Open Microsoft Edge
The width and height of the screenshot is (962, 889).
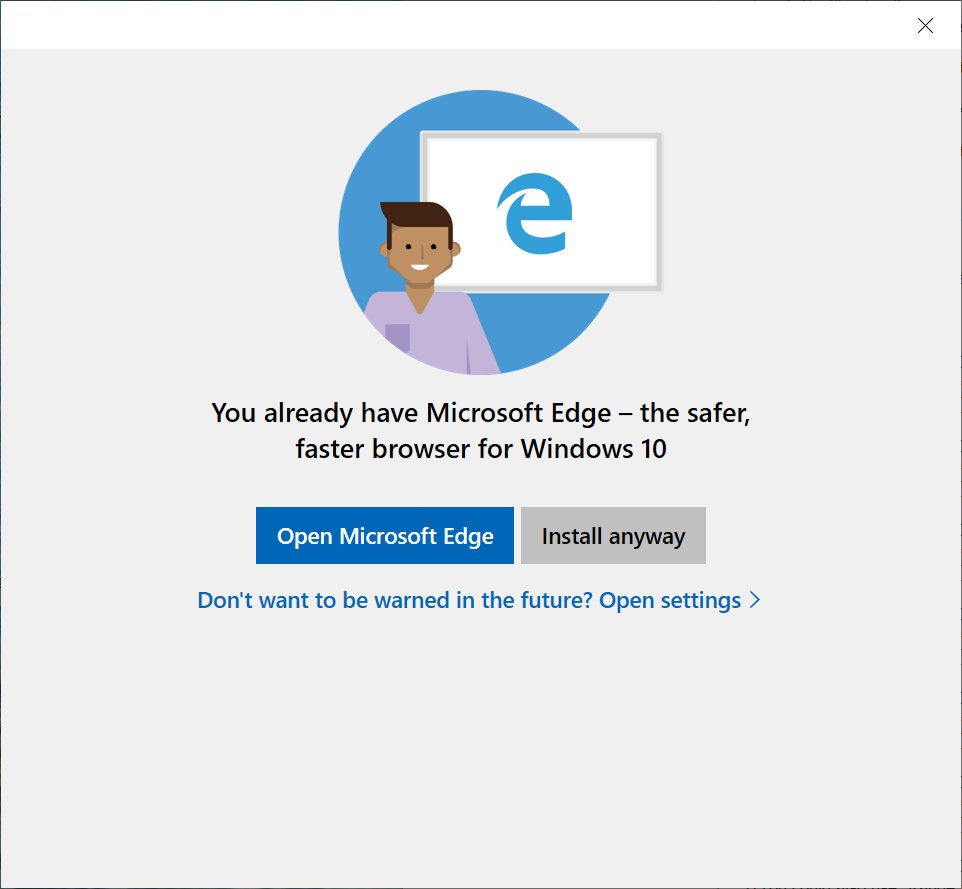point(385,536)
